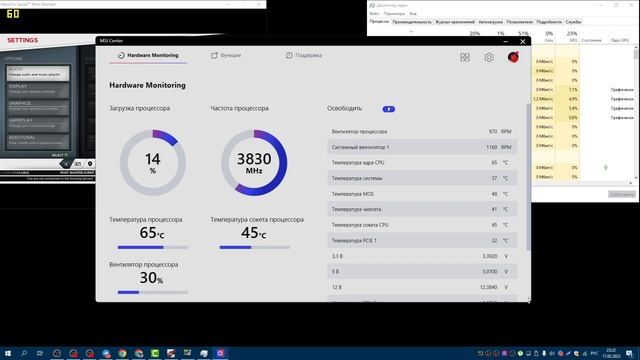This screenshot has width=640, height=360.
Task: Click the CPU temperature 65°C bar
Action: tap(153, 247)
